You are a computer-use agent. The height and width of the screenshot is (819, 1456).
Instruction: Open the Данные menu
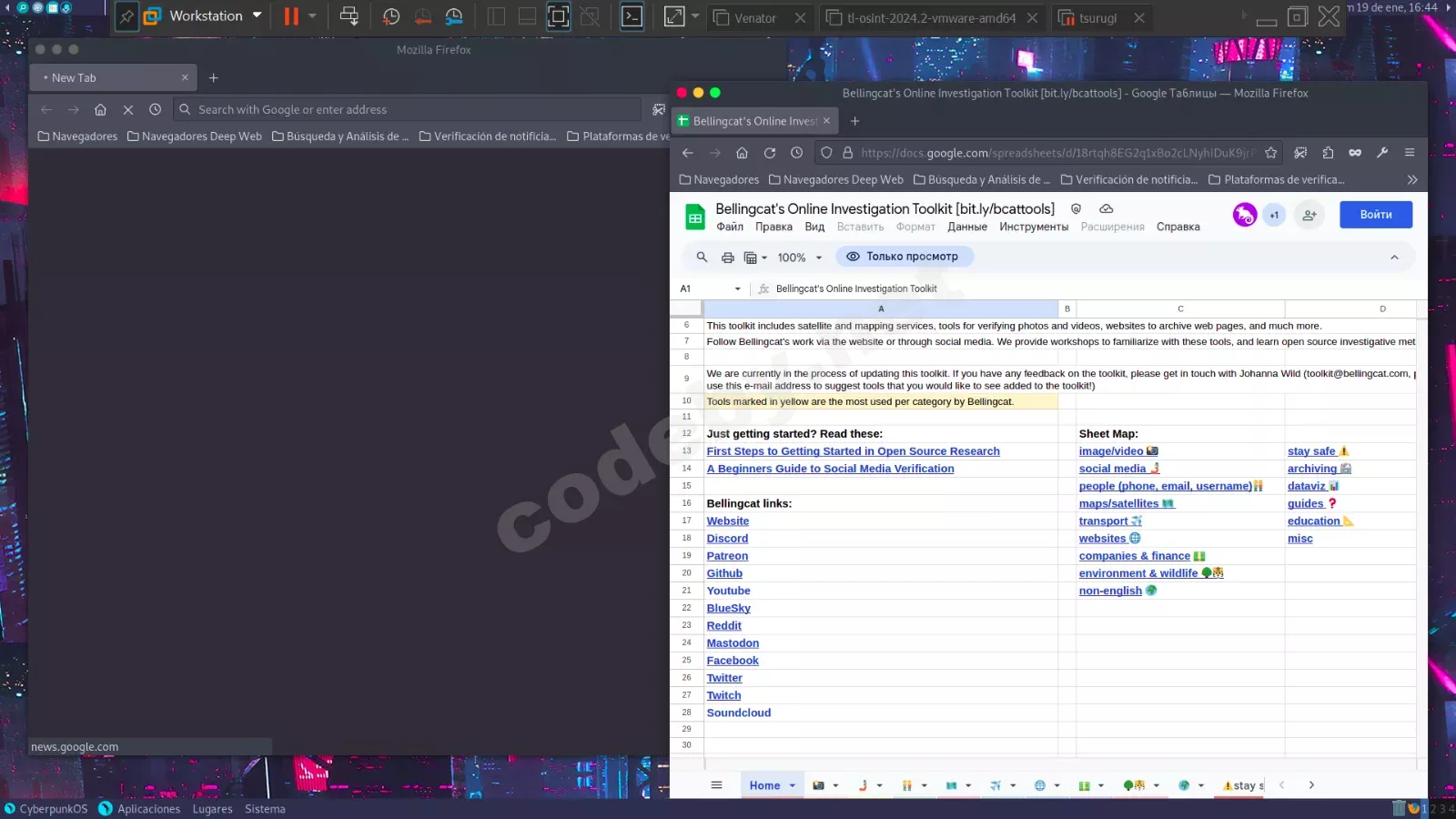[x=967, y=227]
